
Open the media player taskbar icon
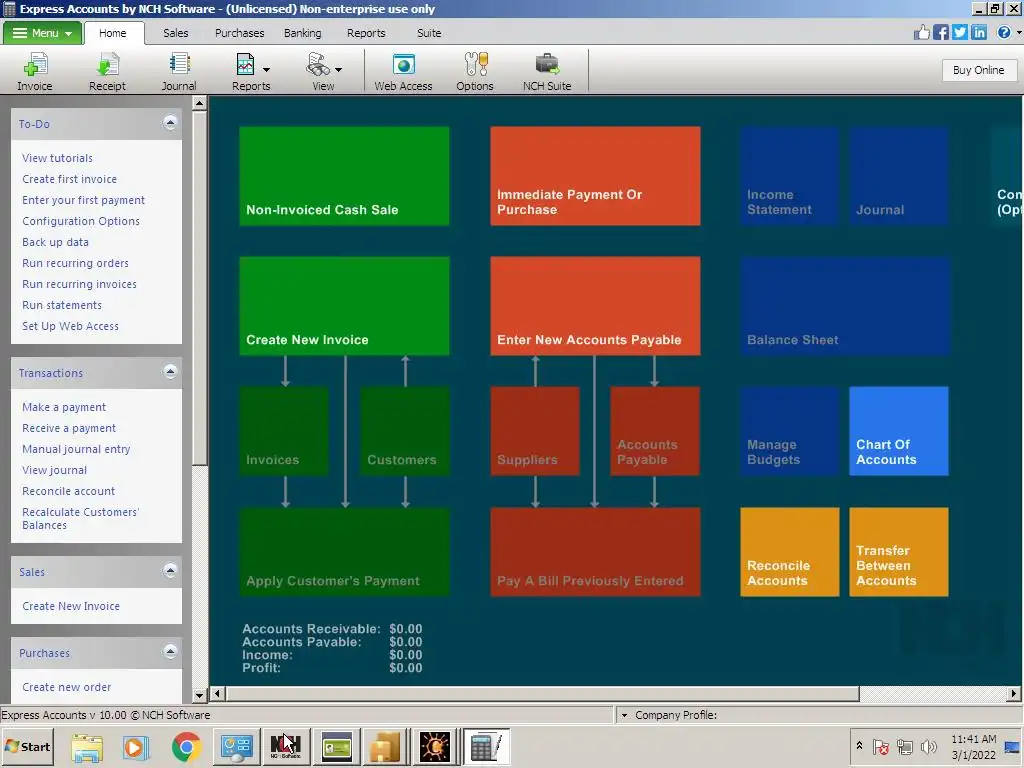tap(136, 746)
